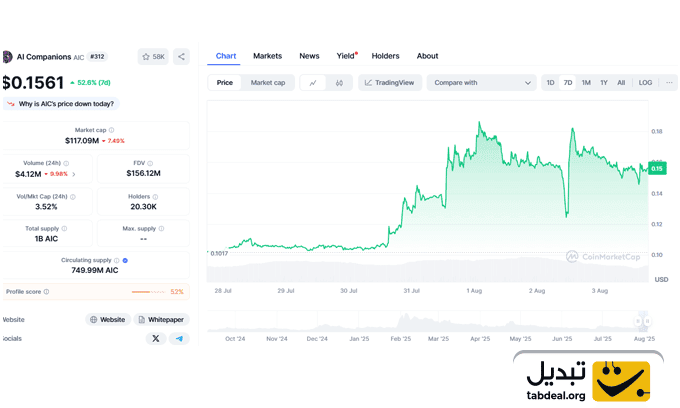Open the Yield tab
680x408 pixels.
pos(346,56)
